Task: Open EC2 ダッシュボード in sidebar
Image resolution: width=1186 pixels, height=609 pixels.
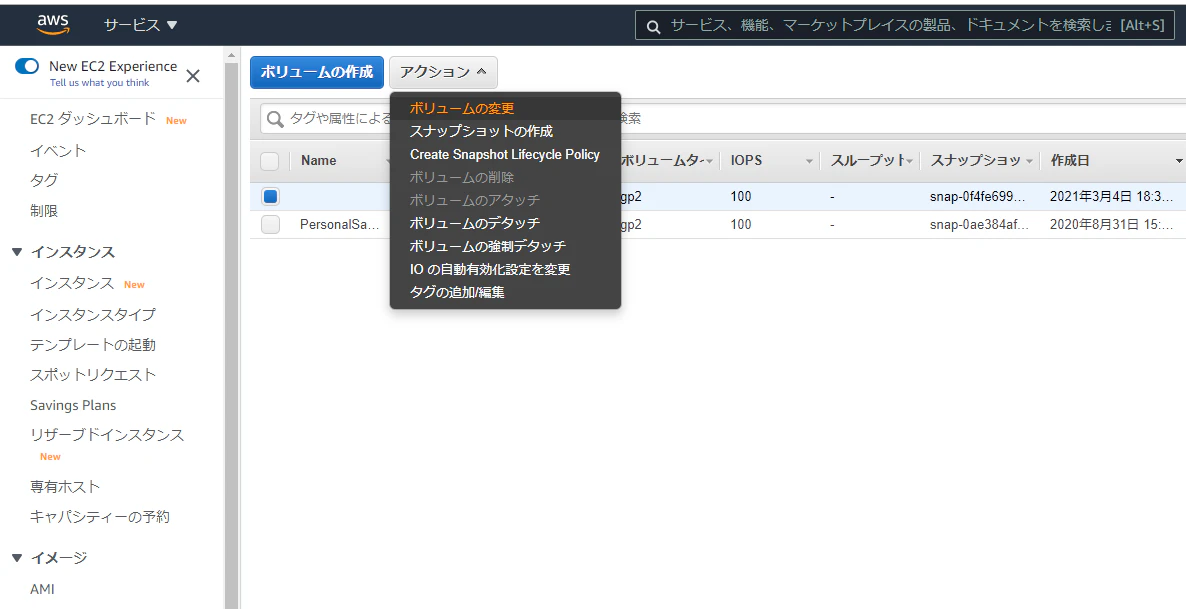Action: (93, 119)
